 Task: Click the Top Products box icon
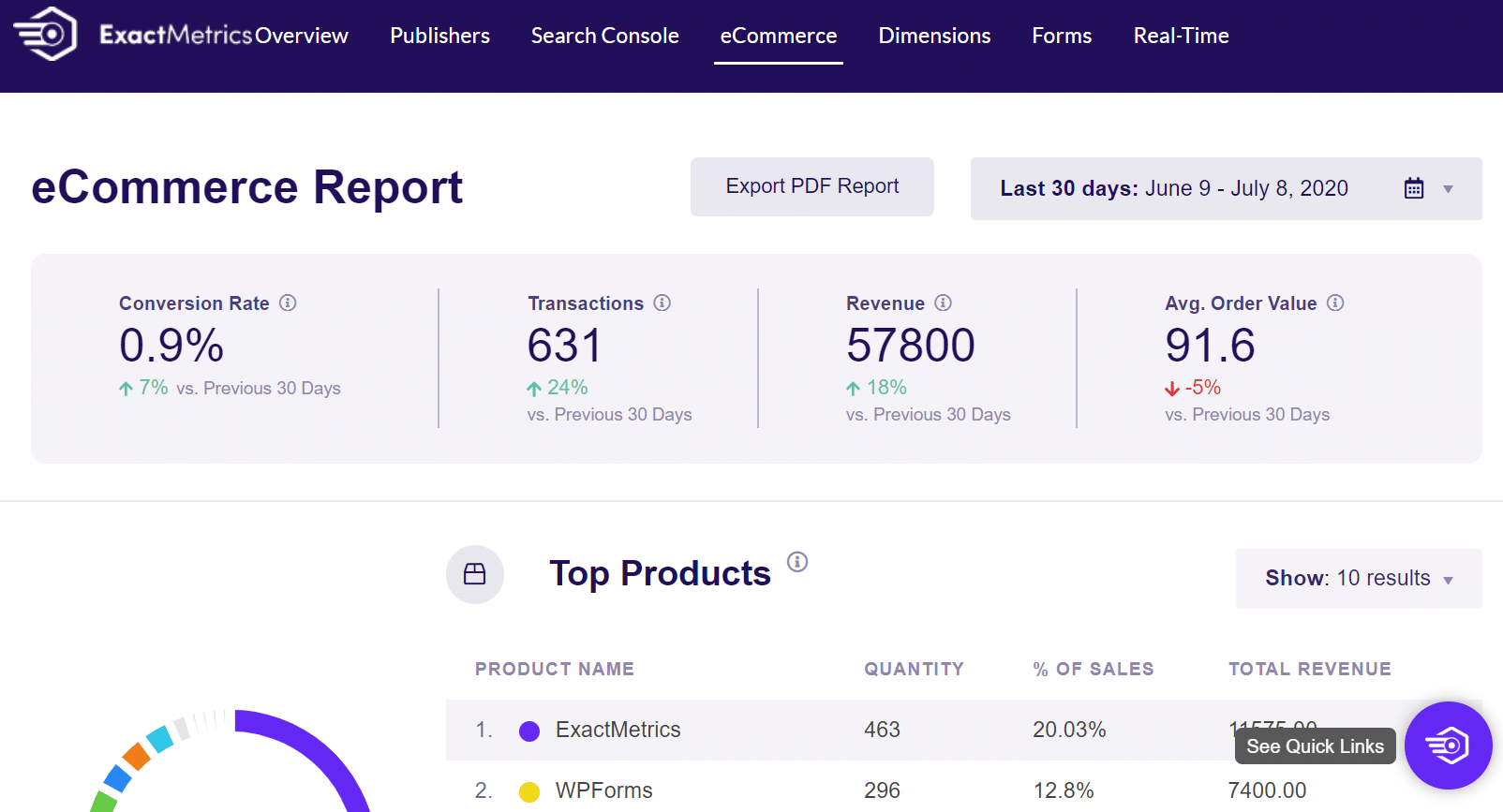click(475, 574)
